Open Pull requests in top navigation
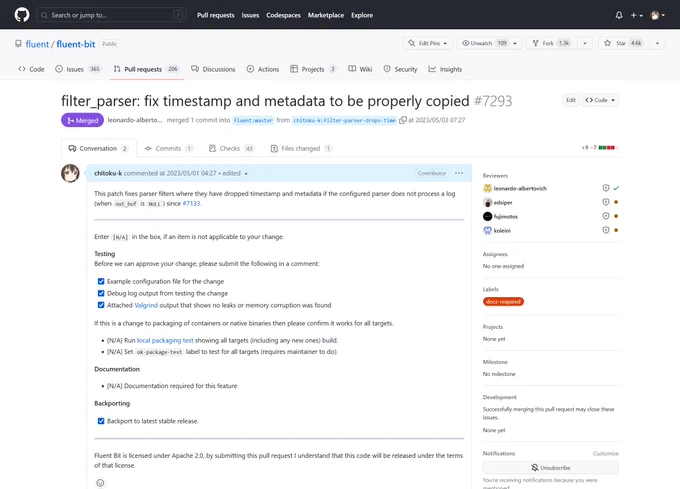Viewport: 680px width, 489px height. [x=216, y=15]
